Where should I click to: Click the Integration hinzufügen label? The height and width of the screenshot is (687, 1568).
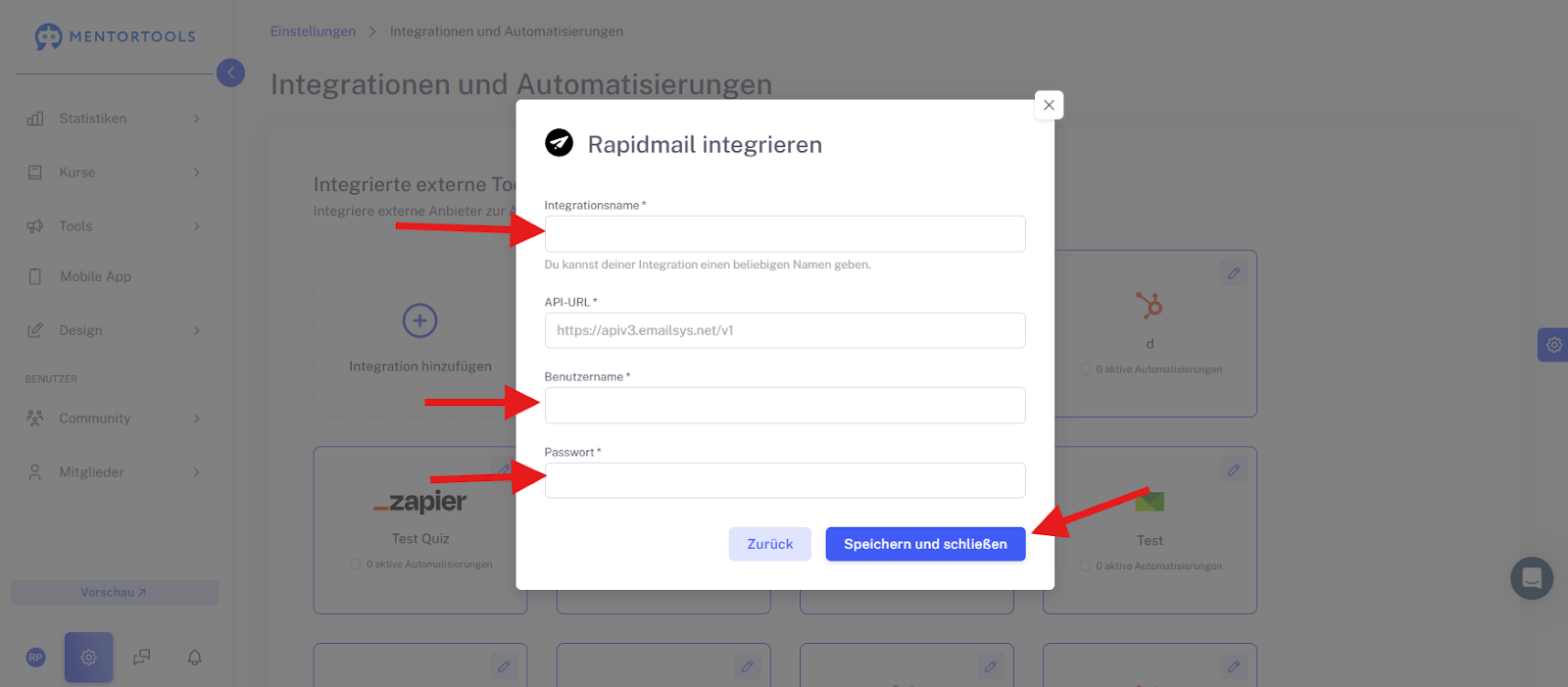coord(420,367)
